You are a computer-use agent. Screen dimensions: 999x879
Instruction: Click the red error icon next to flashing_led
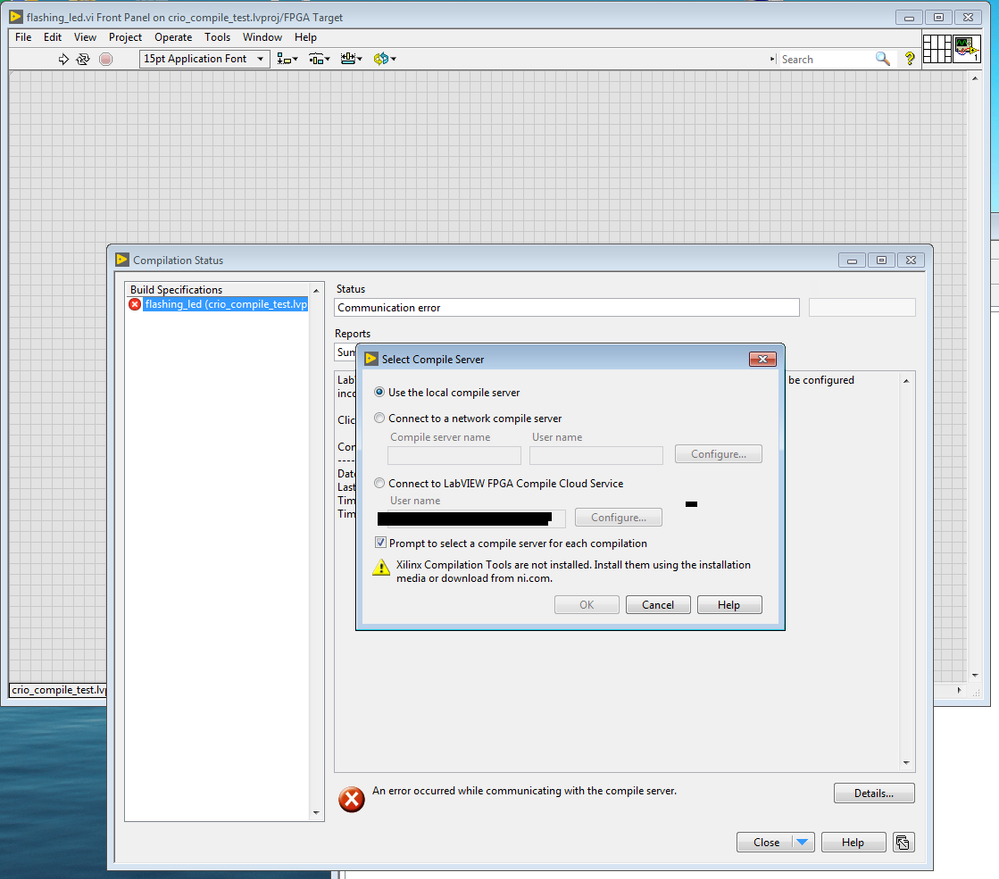click(x=134, y=304)
